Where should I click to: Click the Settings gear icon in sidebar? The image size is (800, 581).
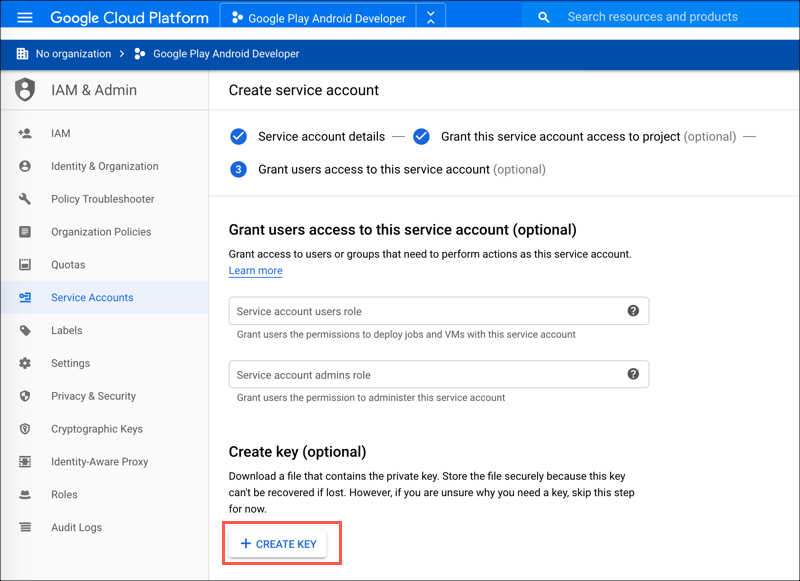(x=25, y=363)
